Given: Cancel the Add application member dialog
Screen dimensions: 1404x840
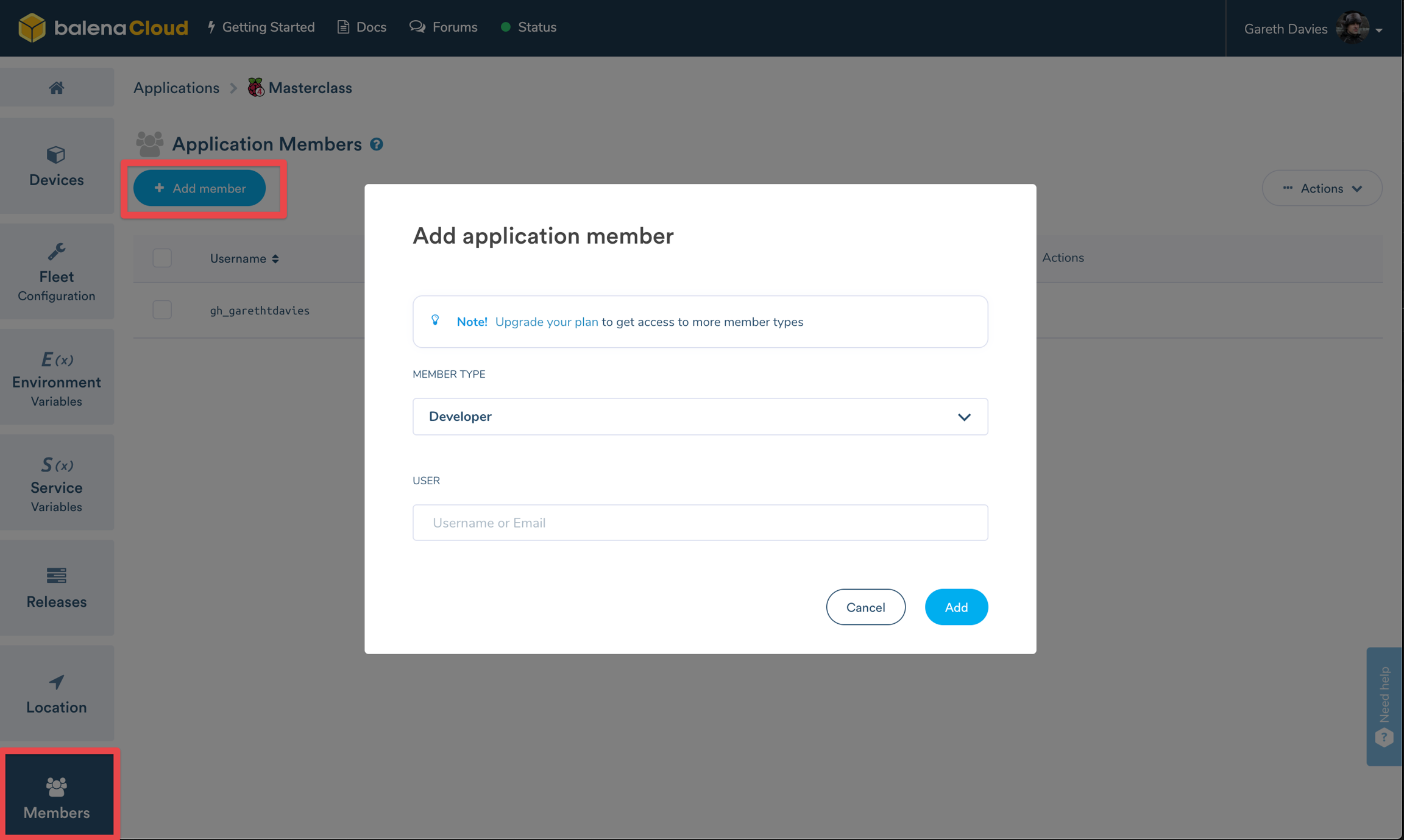Looking at the screenshot, I should point(865,607).
